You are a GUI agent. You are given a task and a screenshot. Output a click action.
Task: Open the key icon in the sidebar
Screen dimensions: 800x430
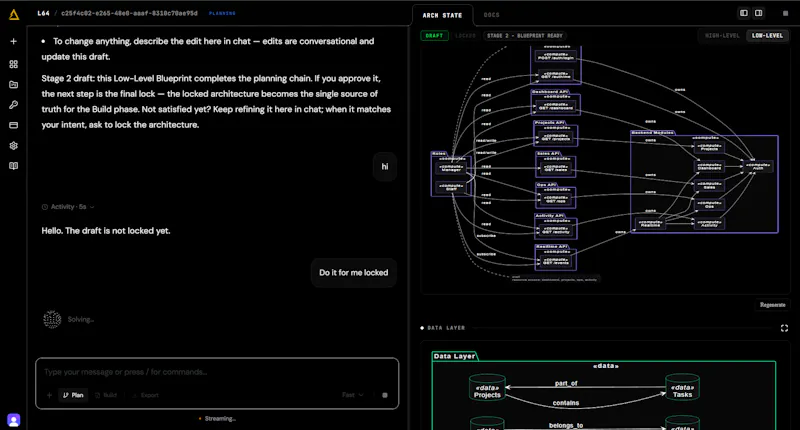click(x=14, y=105)
